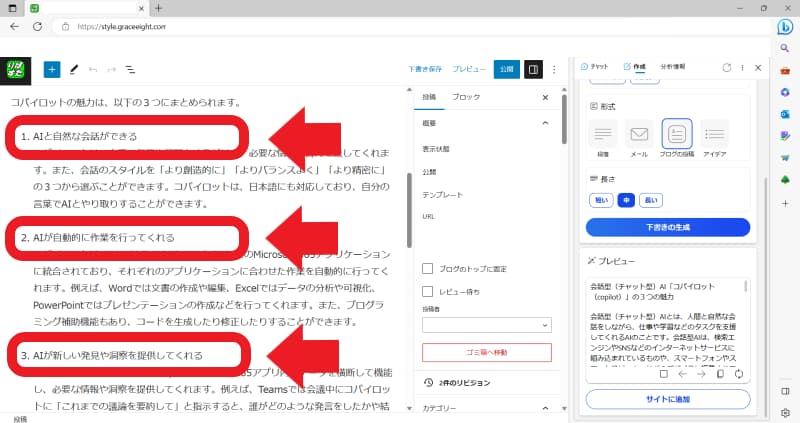The height and width of the screenshot is (423, 800).
Task: Open the editor options three-dot menu
Action: tap(554, 69)
